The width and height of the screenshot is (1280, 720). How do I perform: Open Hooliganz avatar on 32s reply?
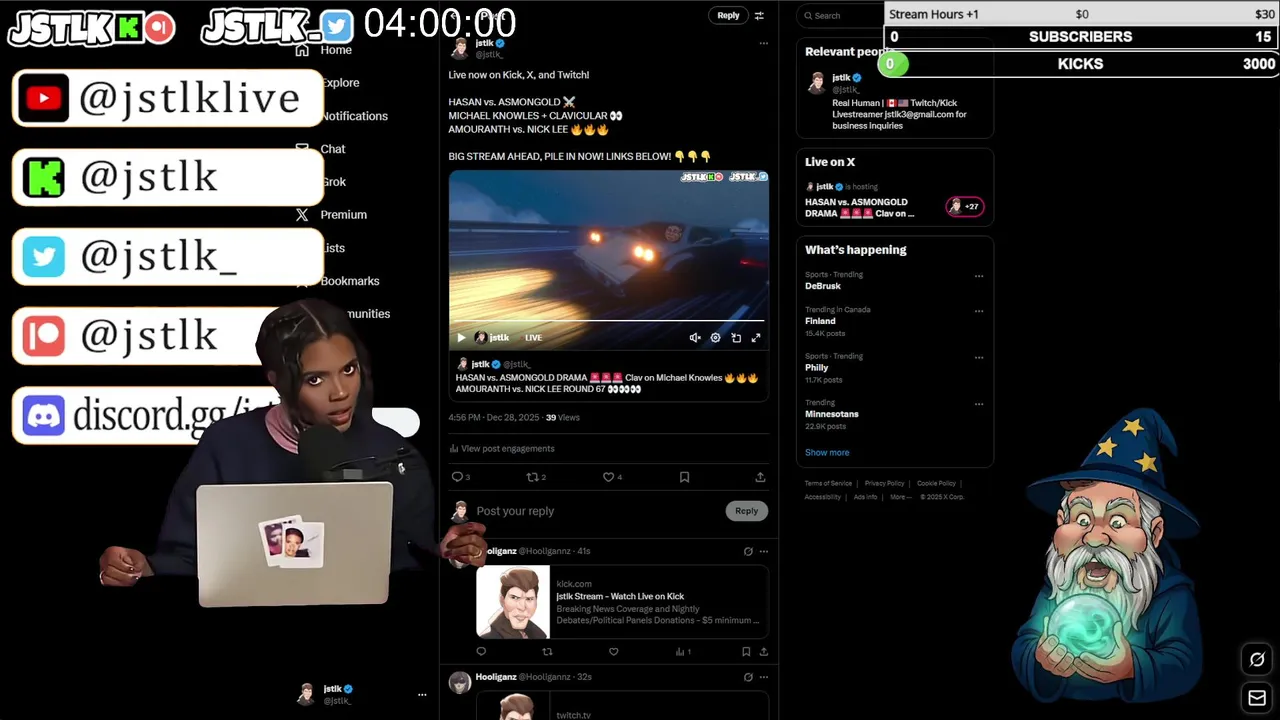[x=460, y=682]
